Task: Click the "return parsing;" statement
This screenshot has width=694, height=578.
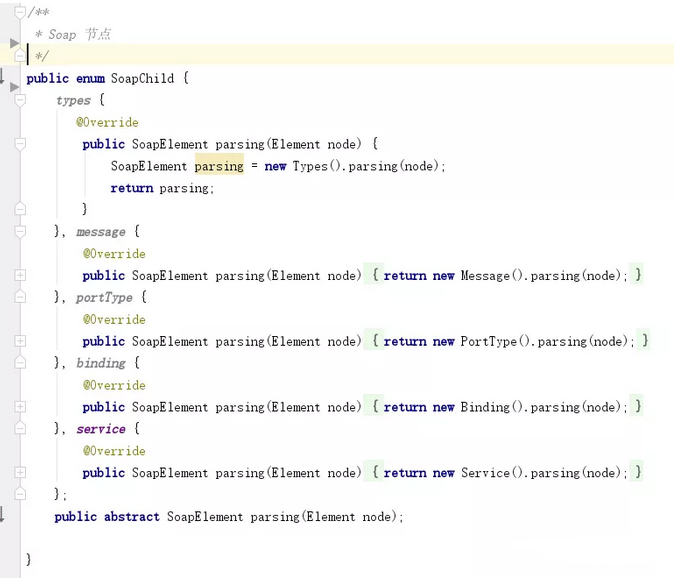Action: tap(162, 188)
